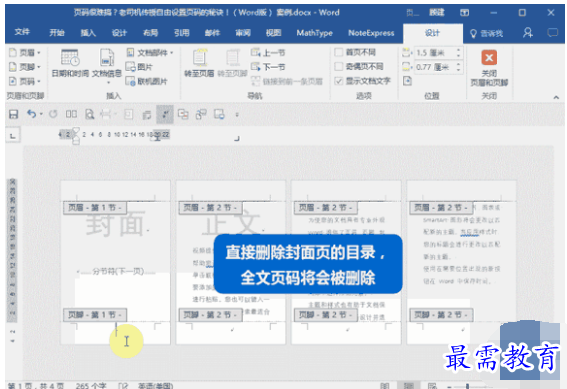Click 转至页眉 go to header
This screenshot has width=567, height=389.
[x=199, y=64]
